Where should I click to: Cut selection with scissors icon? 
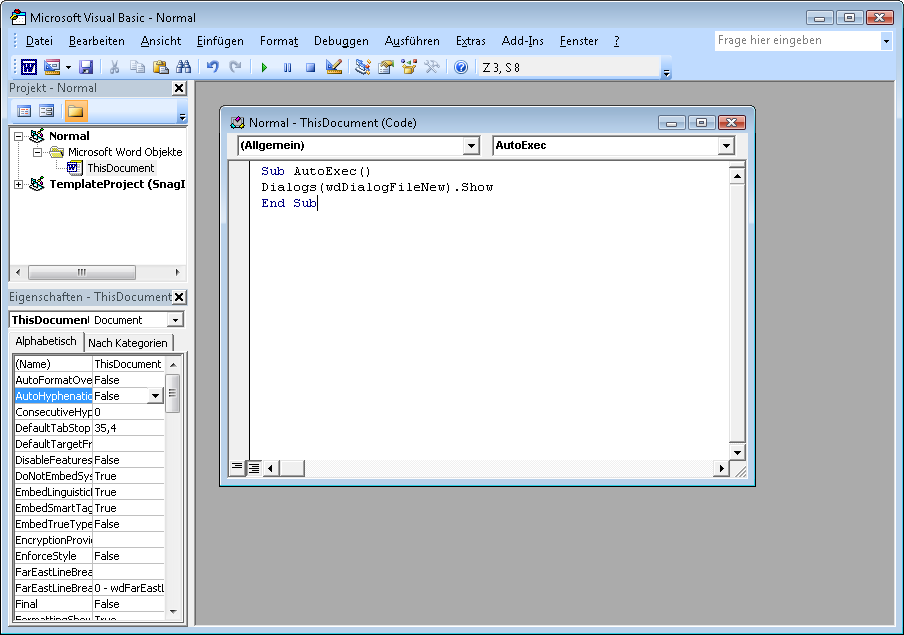point(114,67)
